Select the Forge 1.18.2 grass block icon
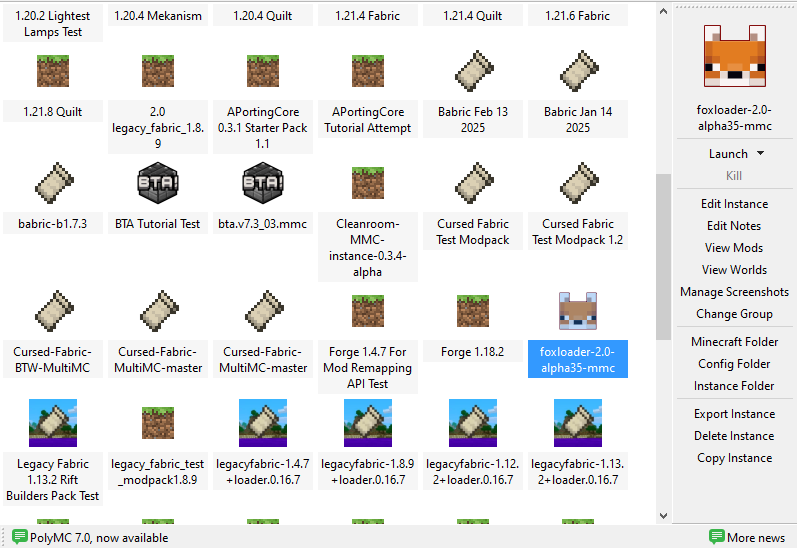The width and height of the screenshot is (797, 548). coord(472,312)
